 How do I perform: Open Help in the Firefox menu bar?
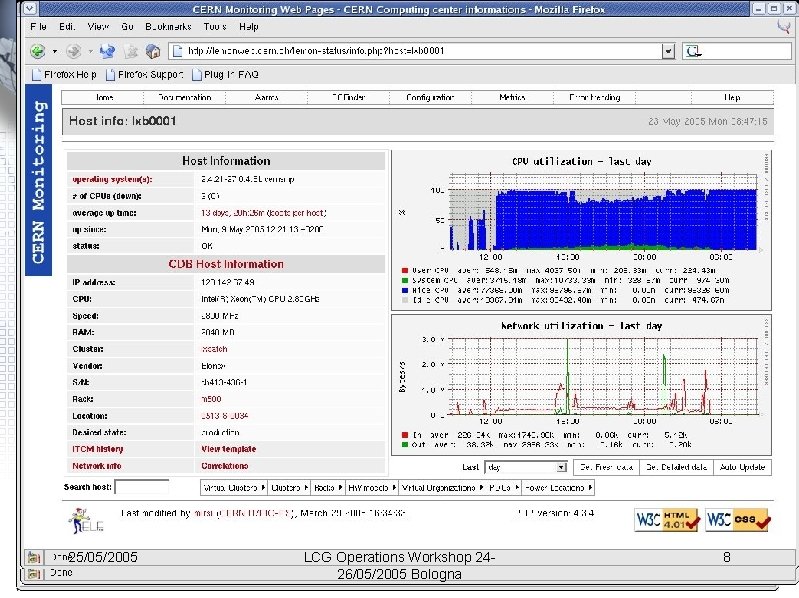[x=249, y=26]
